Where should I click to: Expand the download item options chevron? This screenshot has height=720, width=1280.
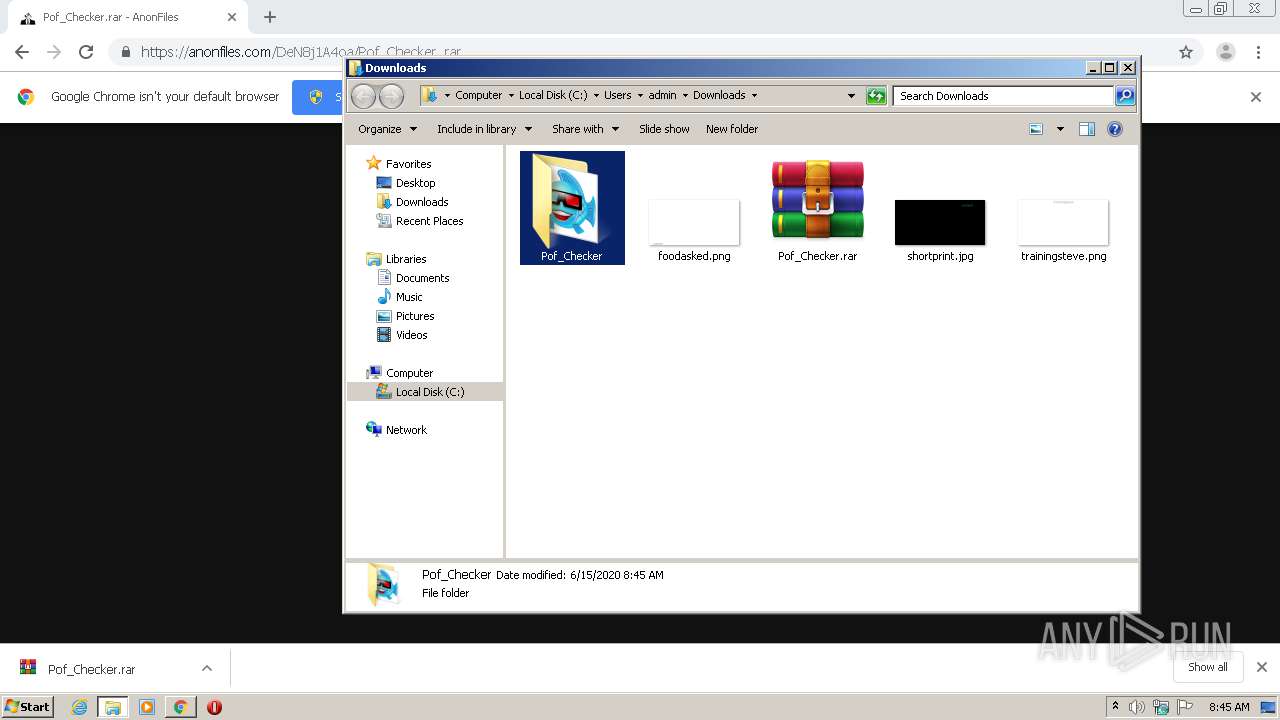tap(207, 668)
